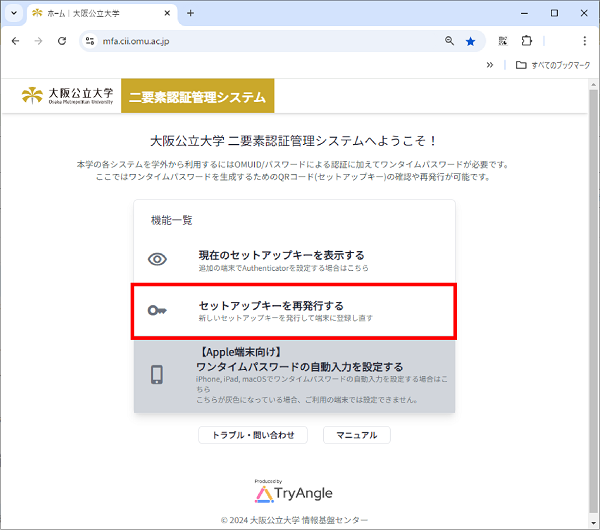Click the マニュアル button
This screenshot has height=530, width=600.
click(x=356, y=435)
